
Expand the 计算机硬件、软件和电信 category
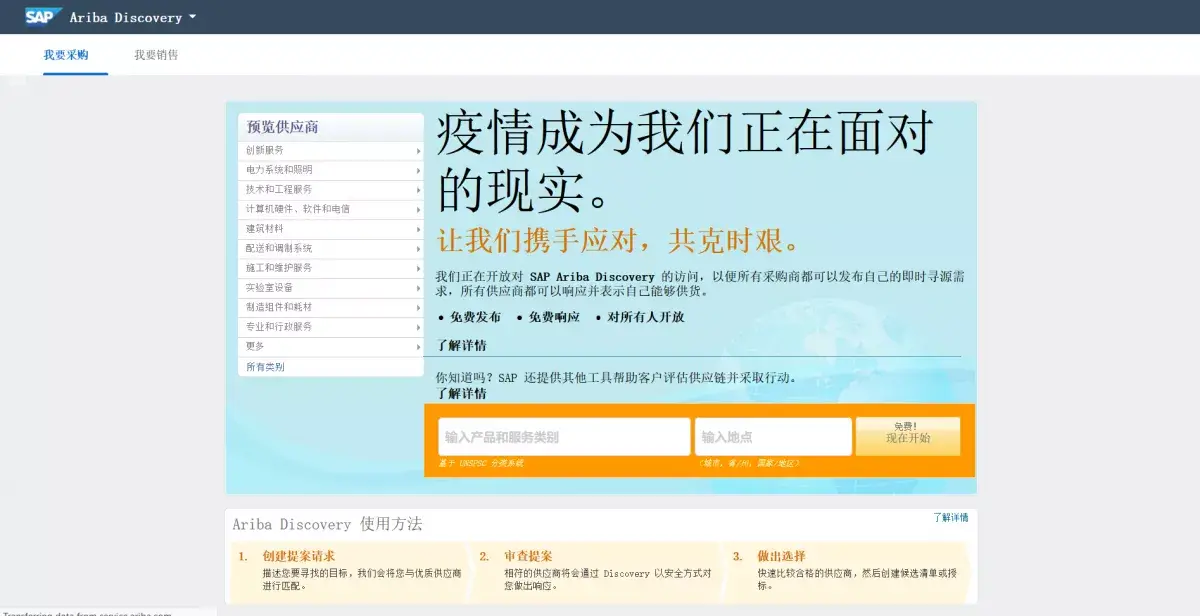click(x=331, y=209)
